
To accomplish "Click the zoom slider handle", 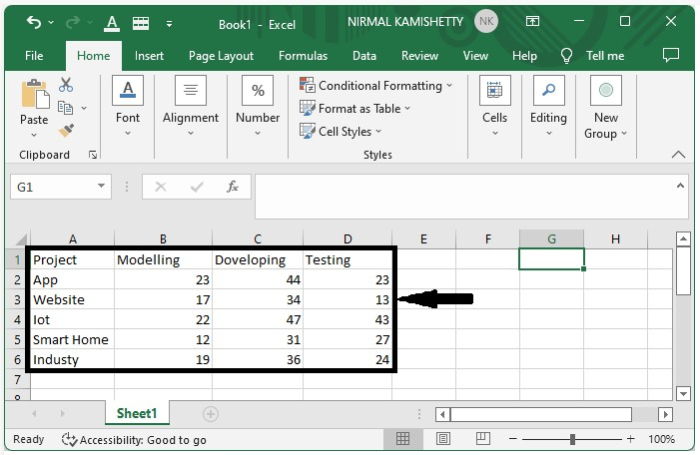I will point(572,439).
